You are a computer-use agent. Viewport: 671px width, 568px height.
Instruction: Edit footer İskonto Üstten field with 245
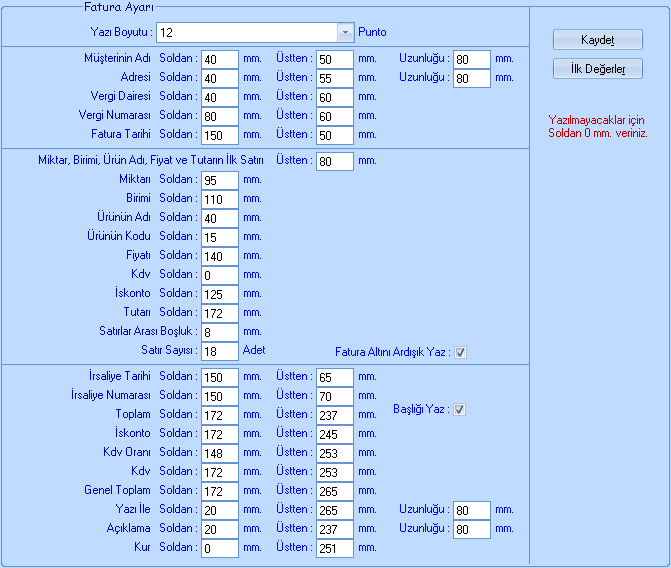point(335,434)
